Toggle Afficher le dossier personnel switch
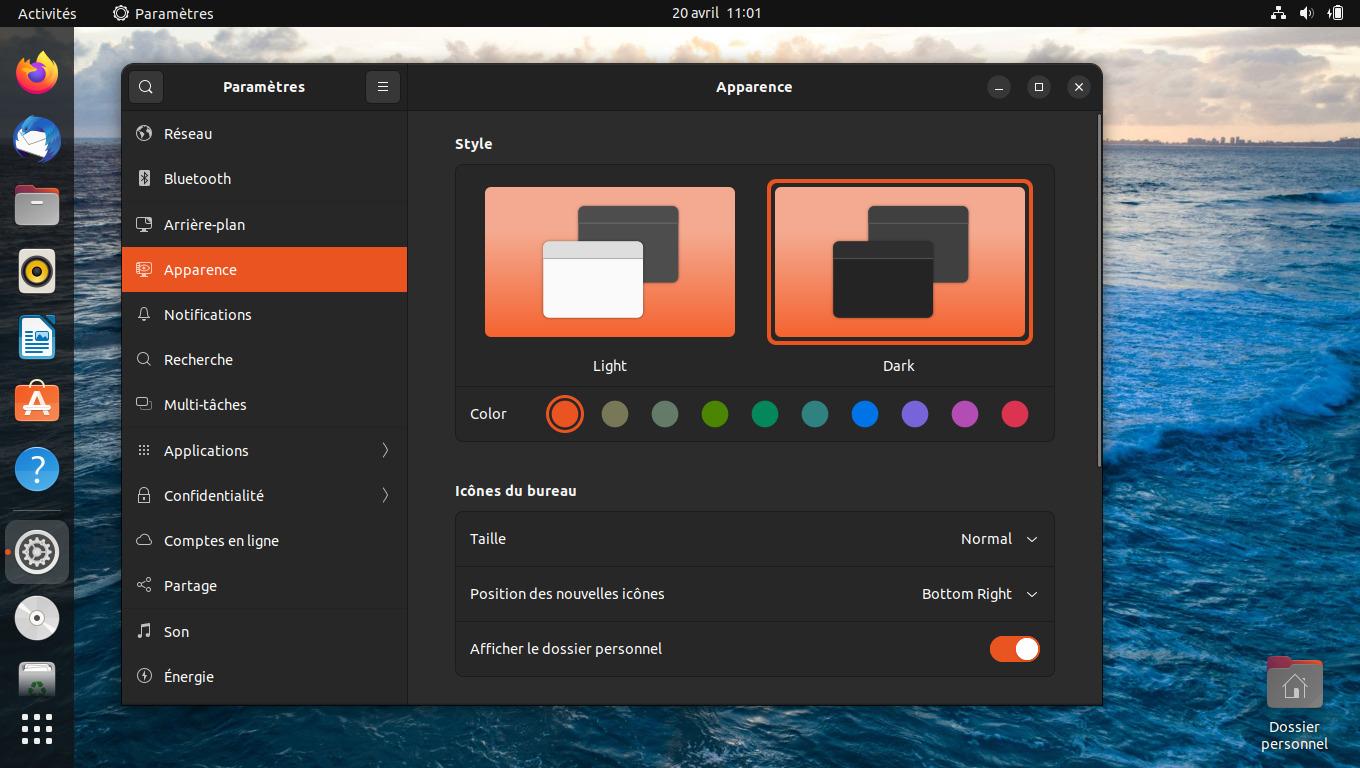The width and height of the screenshot is (1360, 768). [1015, 649]
